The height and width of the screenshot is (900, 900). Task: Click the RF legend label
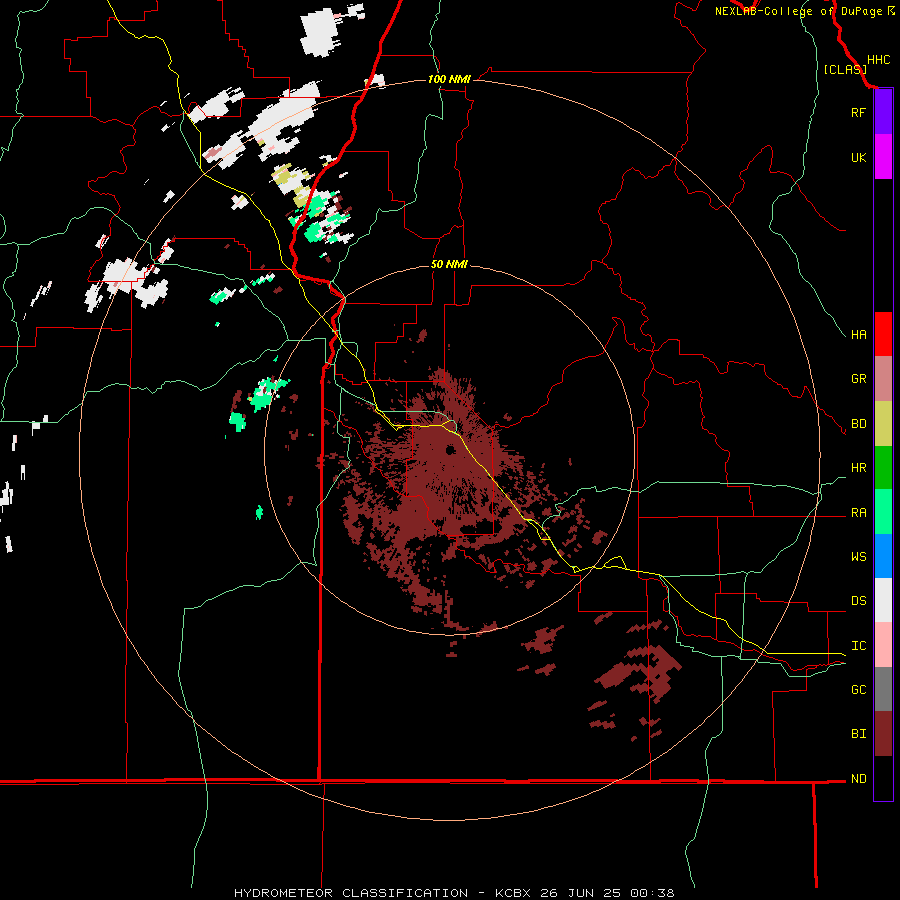click(858, 112)
